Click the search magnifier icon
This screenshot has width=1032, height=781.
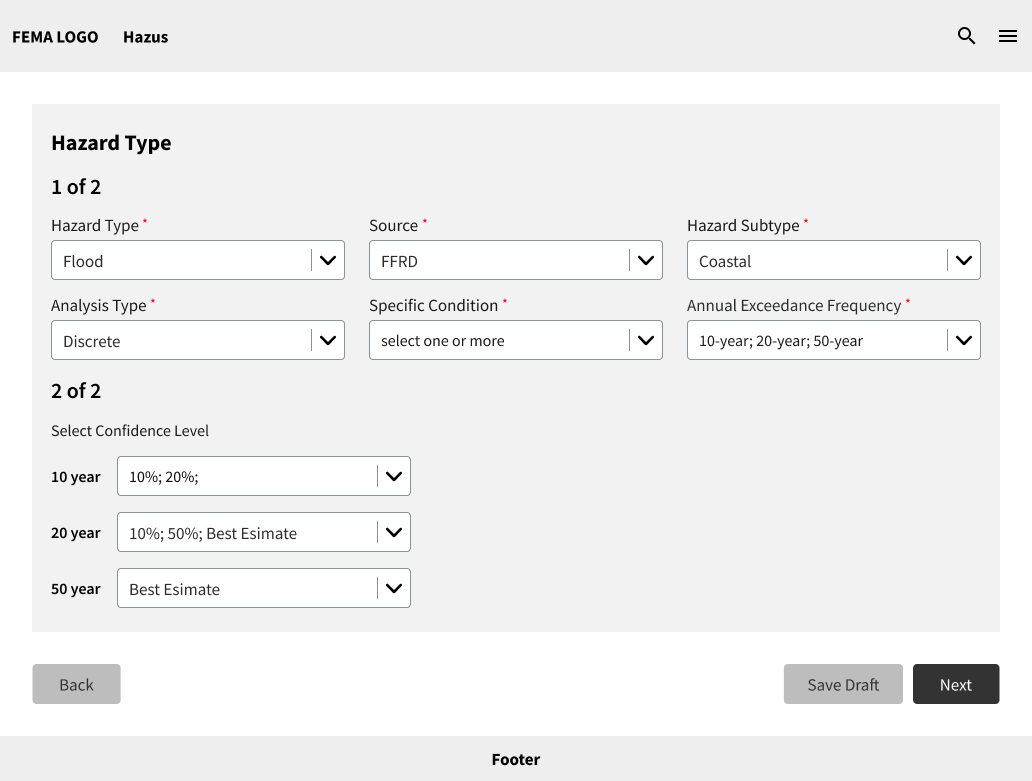coord(966,36)
